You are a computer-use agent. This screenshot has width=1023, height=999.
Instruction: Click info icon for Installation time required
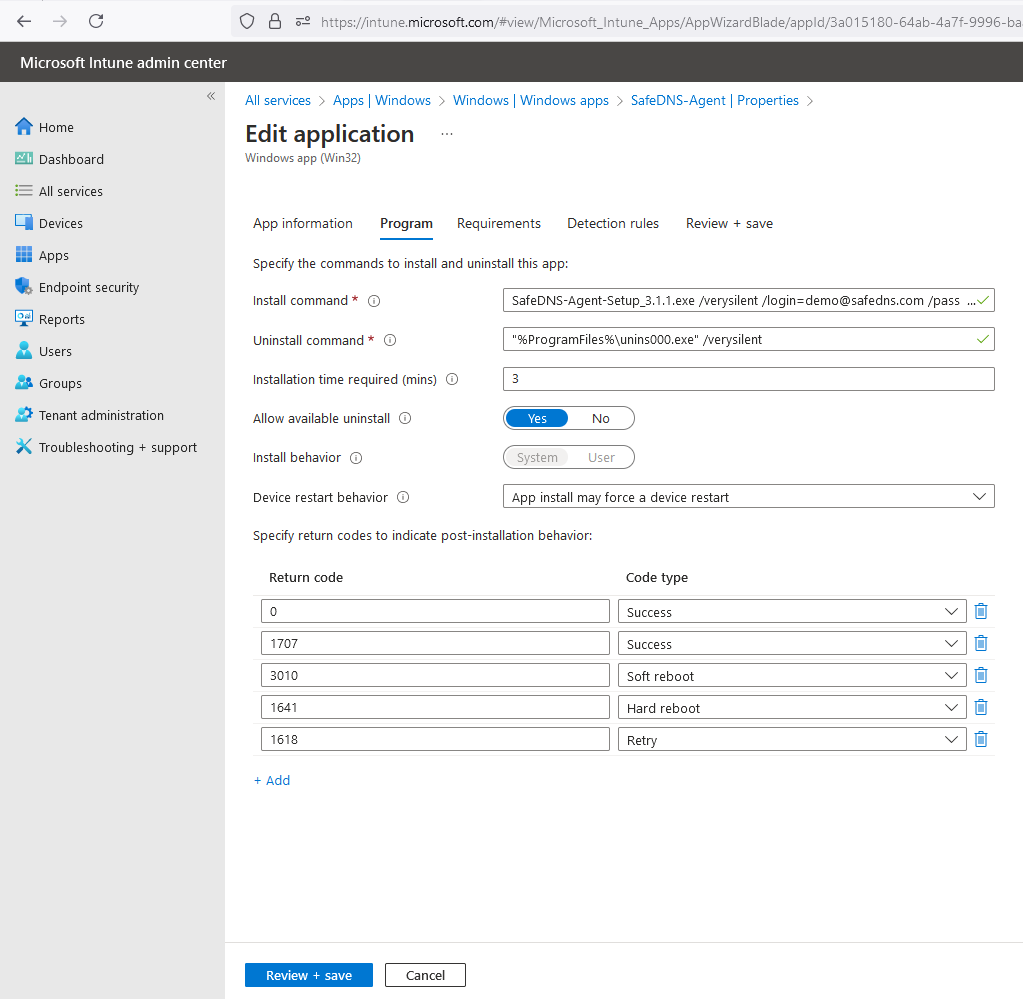click(x=451, y=379)
